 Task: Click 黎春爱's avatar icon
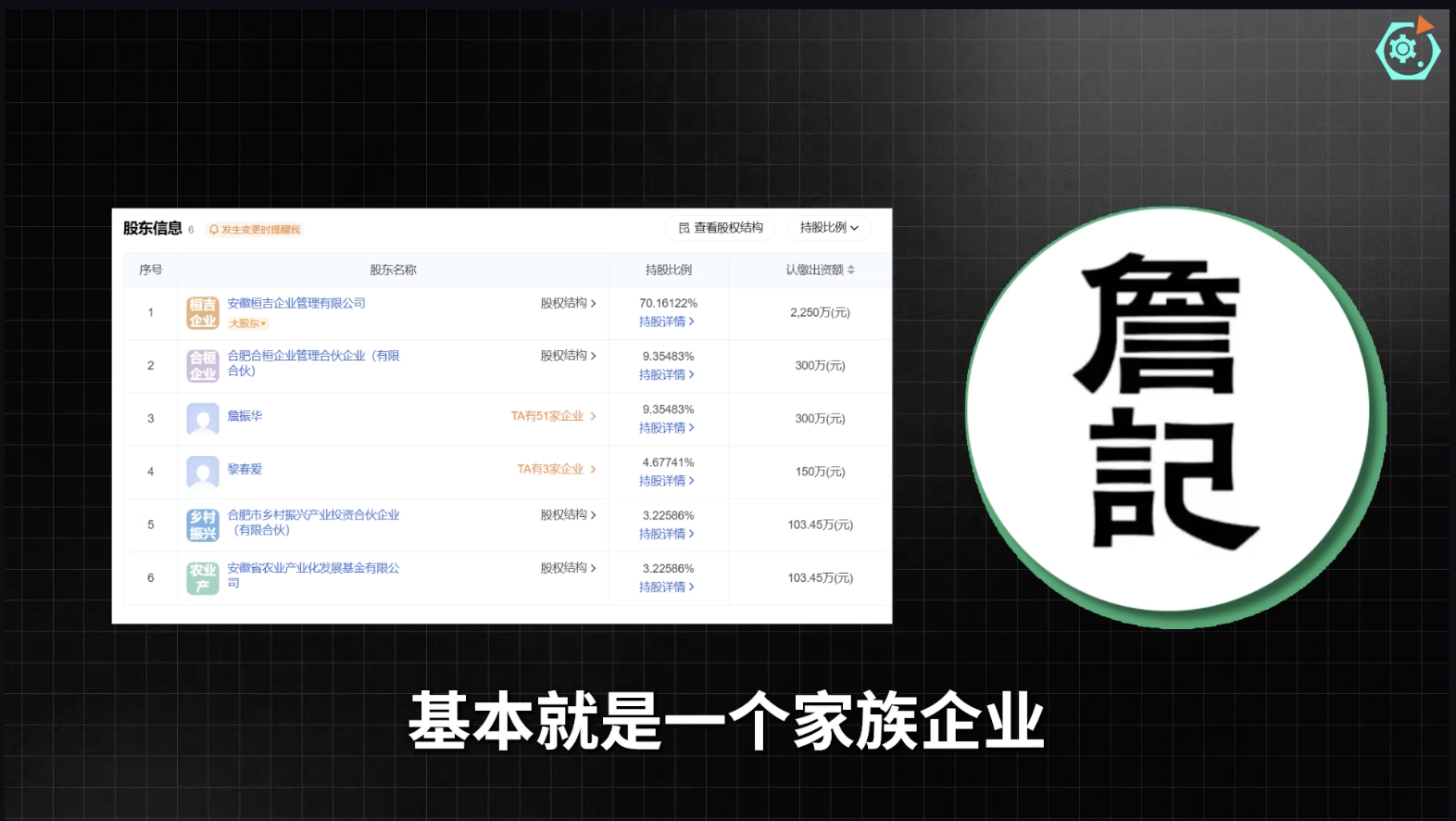pyautogui.click(x=203, y=472)
